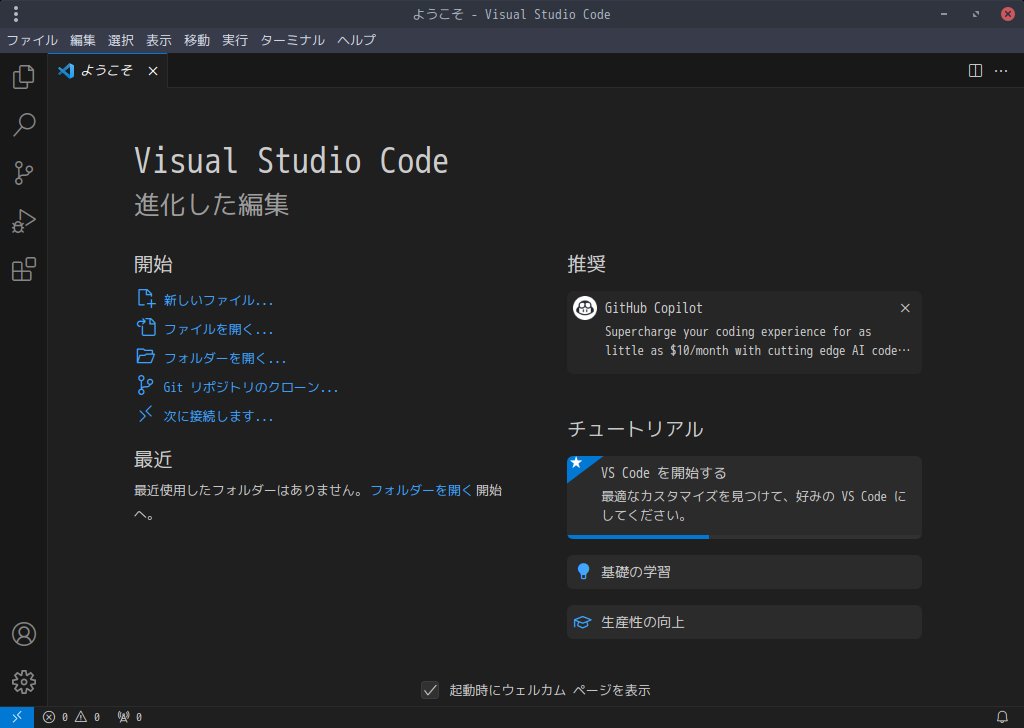The height and width of the screenshot is (728, 1024).
Task: Toggle 起動時にウェルカム ページを表示 checkbox
Action: point(430,689)
